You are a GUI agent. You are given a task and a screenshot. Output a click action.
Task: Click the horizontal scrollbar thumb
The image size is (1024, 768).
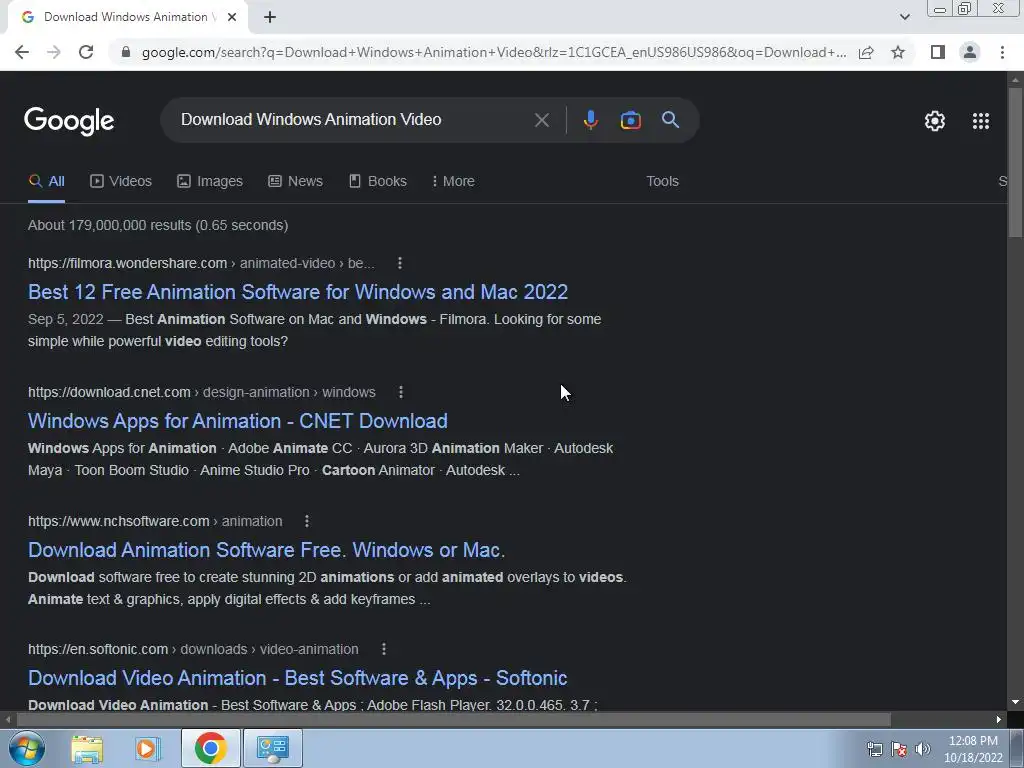click(454, 720)
